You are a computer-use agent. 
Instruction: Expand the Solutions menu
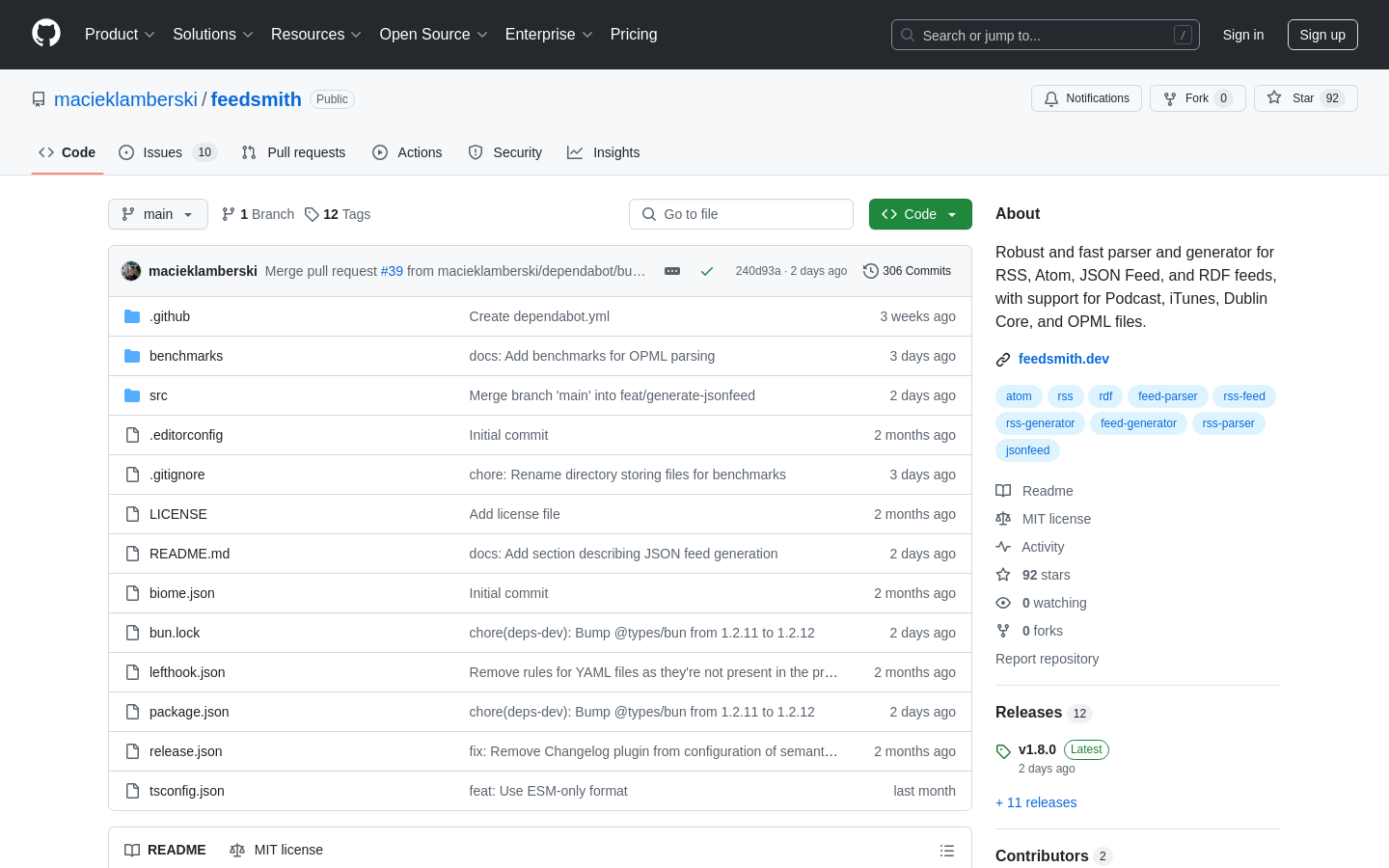(213, 35)
